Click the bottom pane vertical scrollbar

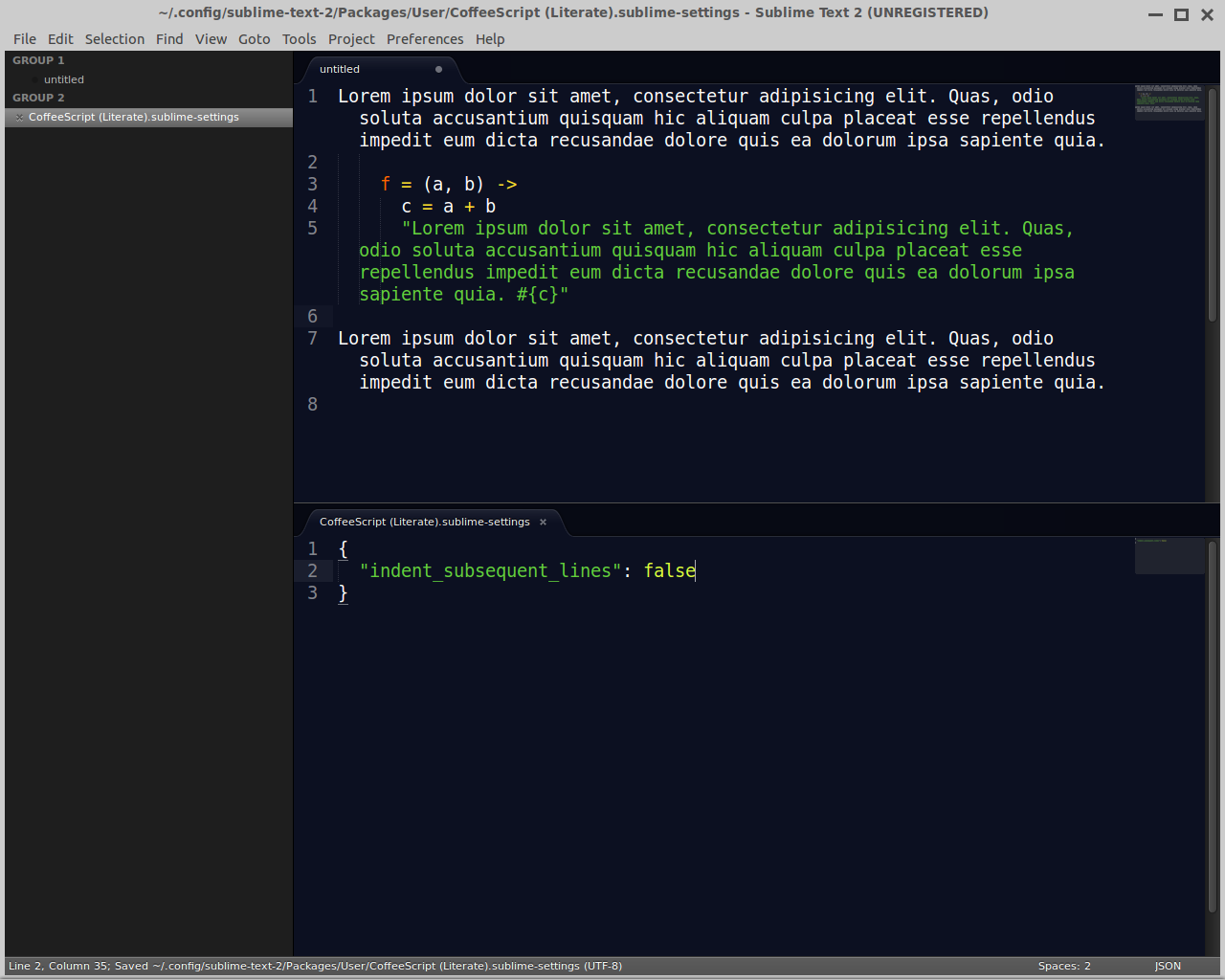[1213, 727]
